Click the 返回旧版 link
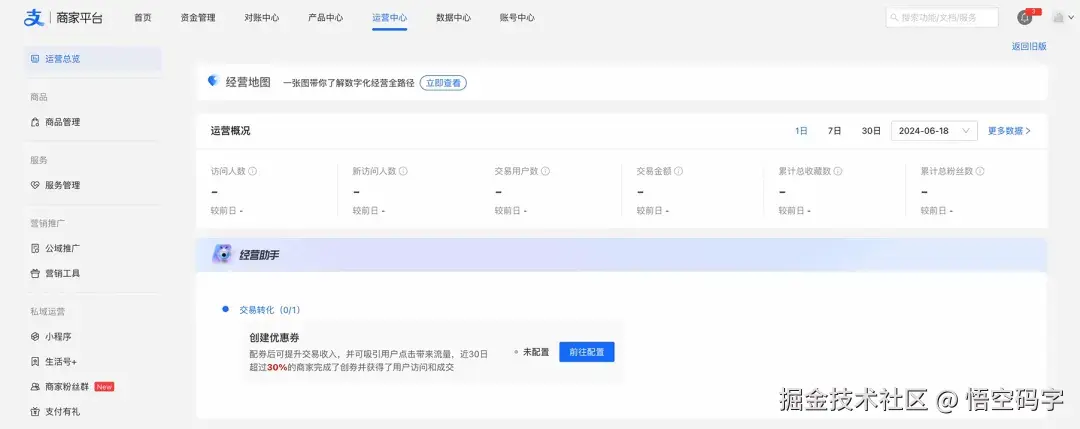Image resolution: width=1080 pixels, height=429 pixels. [x=1029, y=46]
